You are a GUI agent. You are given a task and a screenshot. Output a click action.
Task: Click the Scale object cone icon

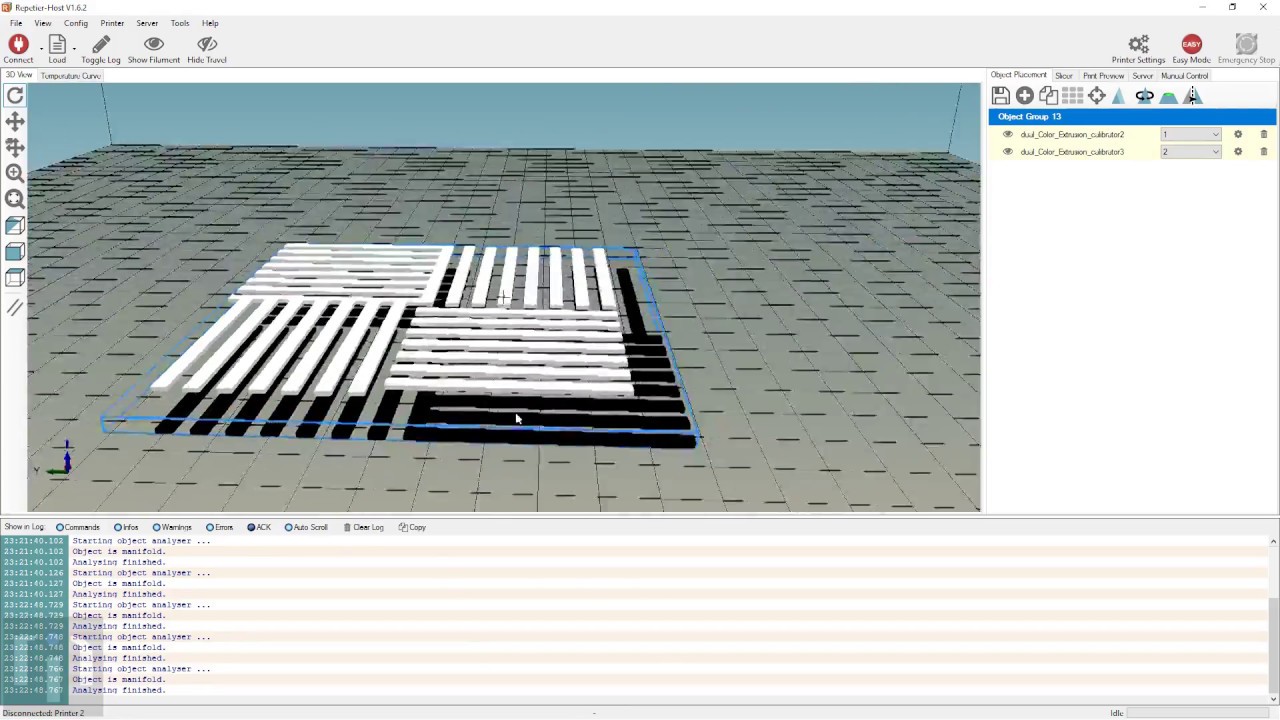click(x=1119, y=96)
